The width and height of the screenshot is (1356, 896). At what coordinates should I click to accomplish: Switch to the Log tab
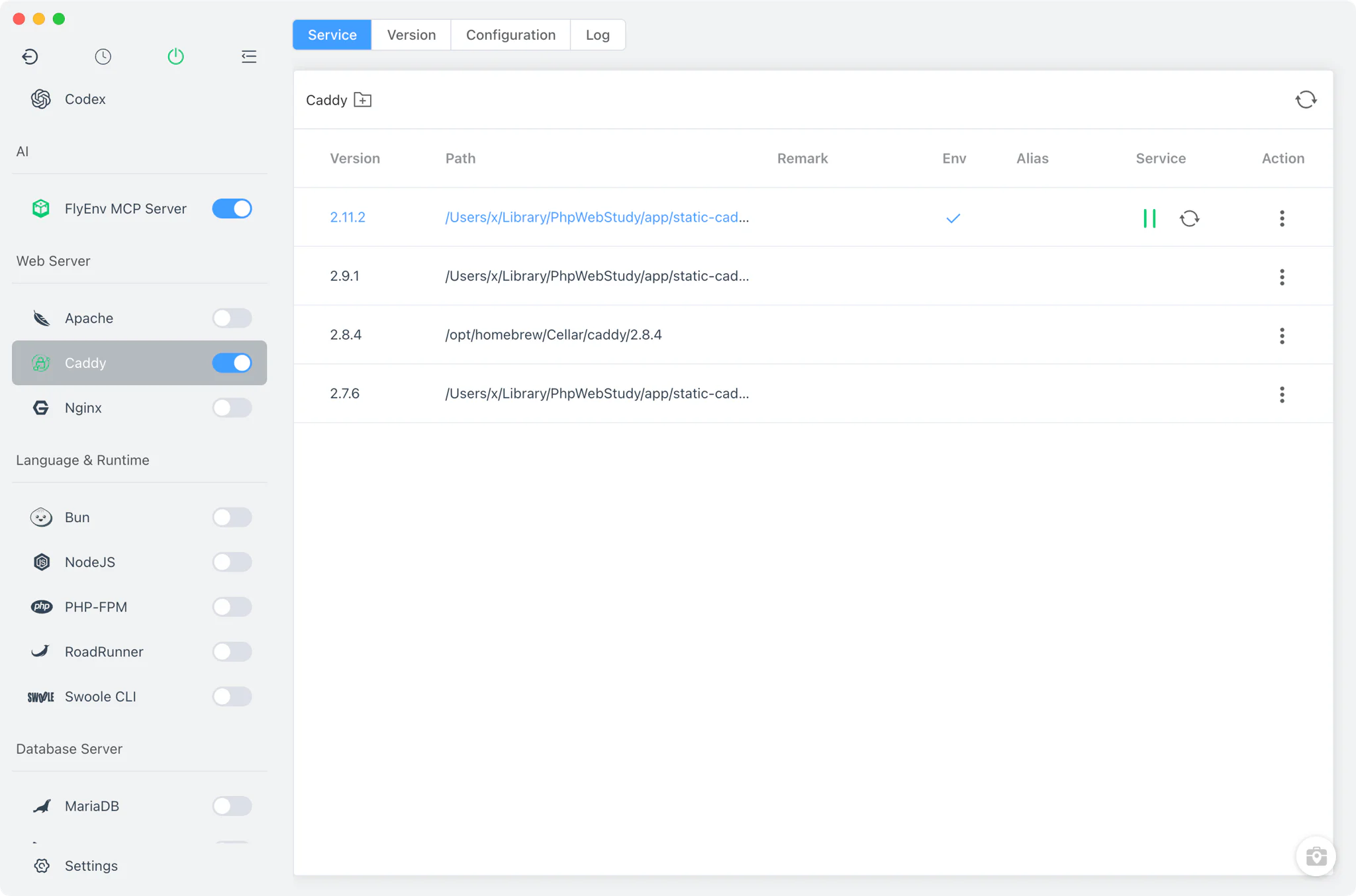[597, 35]
